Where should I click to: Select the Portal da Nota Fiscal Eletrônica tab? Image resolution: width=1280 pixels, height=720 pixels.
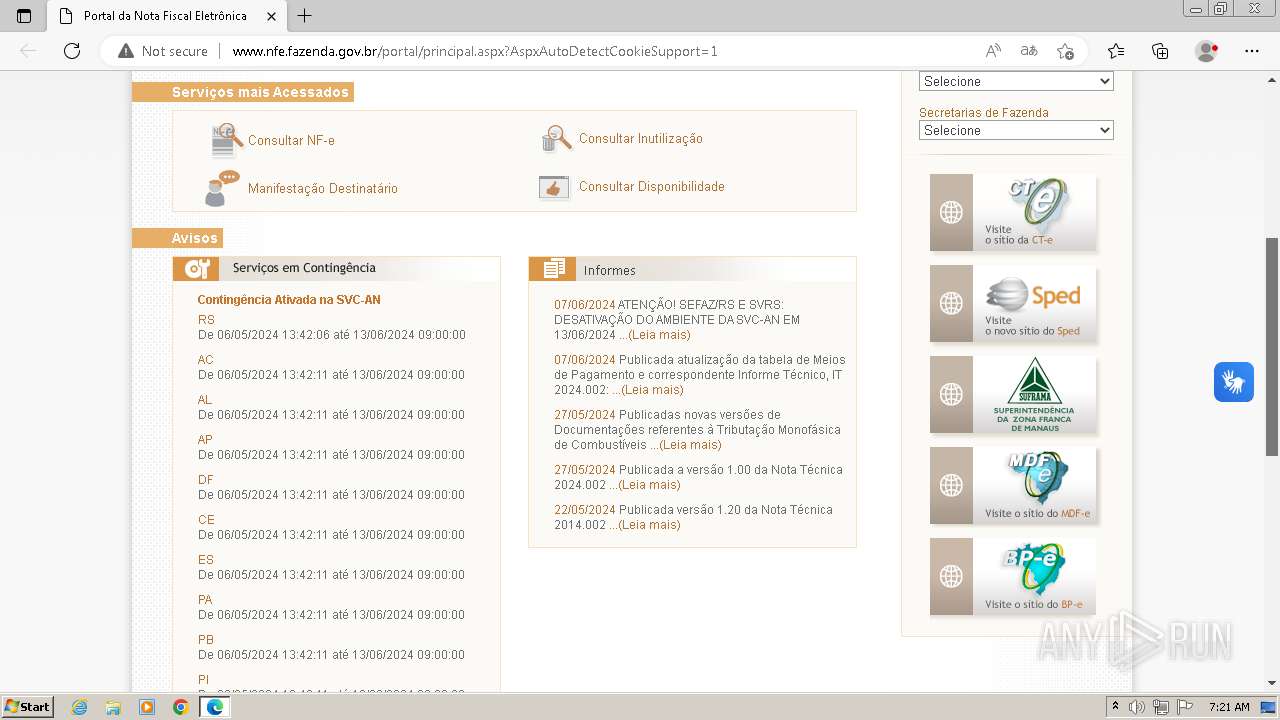pyautogui.click(x=166, y=16)
